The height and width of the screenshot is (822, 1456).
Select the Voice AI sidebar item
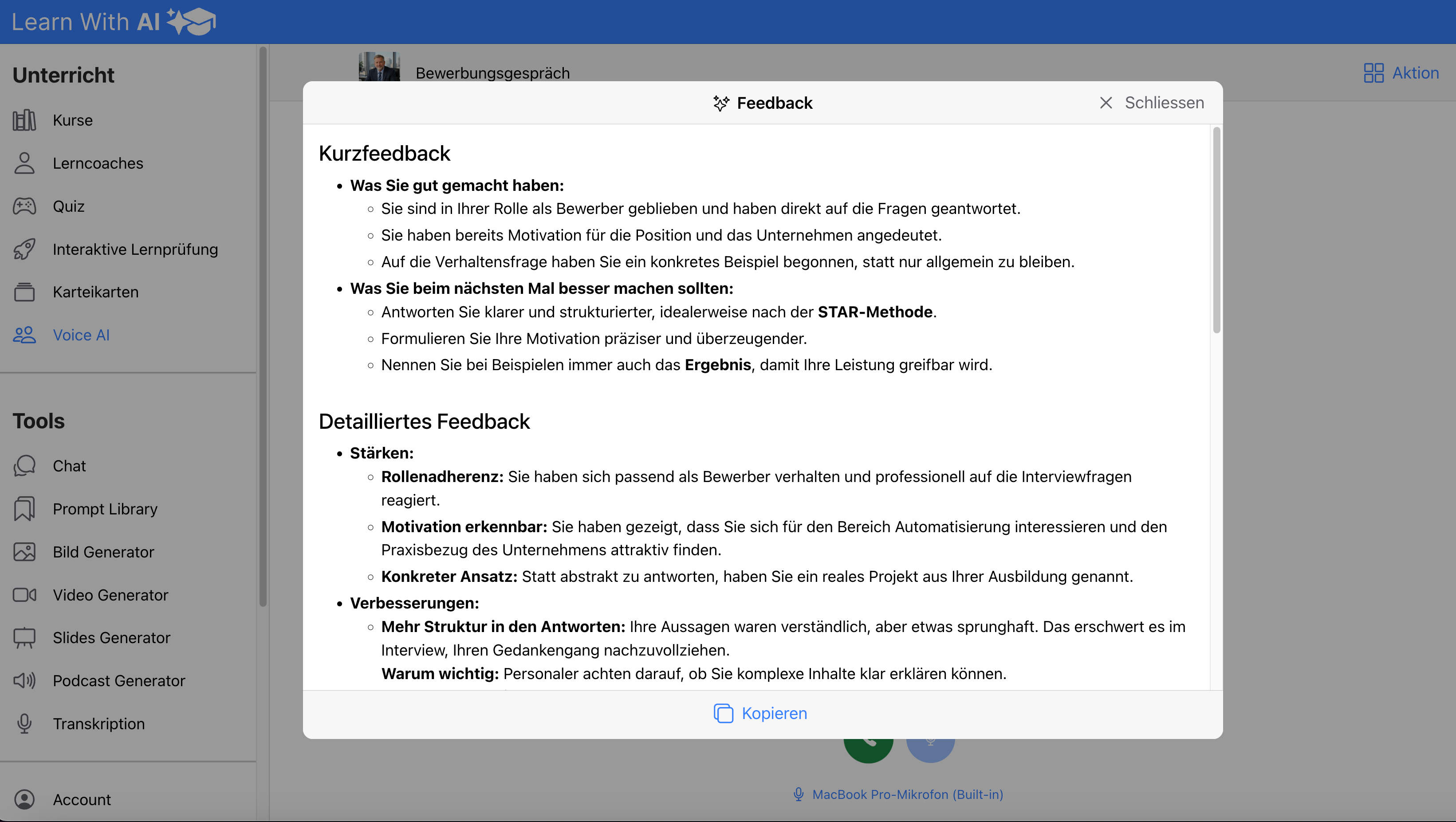point(81,335)
